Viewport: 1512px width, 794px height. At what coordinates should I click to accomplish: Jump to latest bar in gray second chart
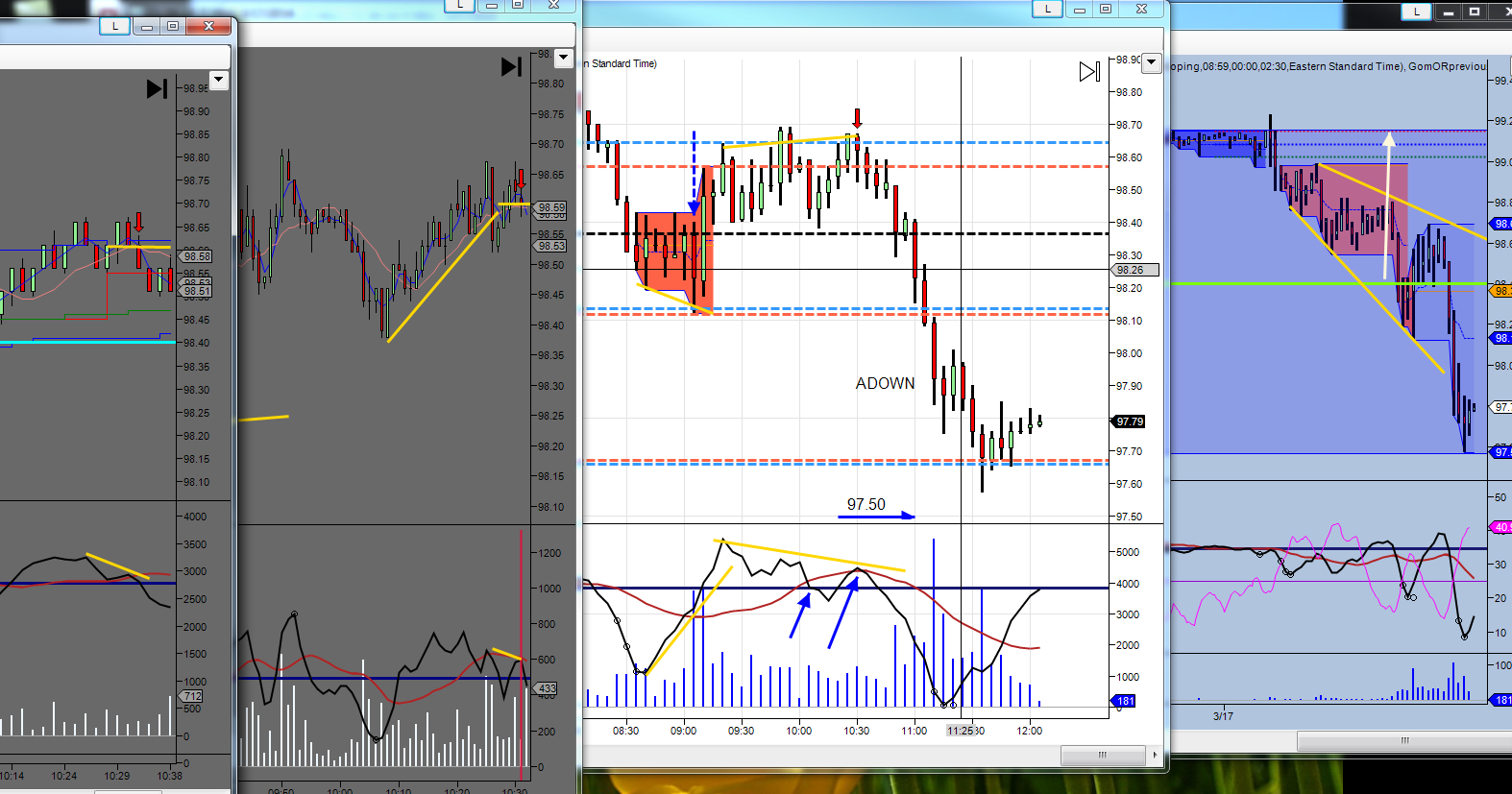(511, 66)
